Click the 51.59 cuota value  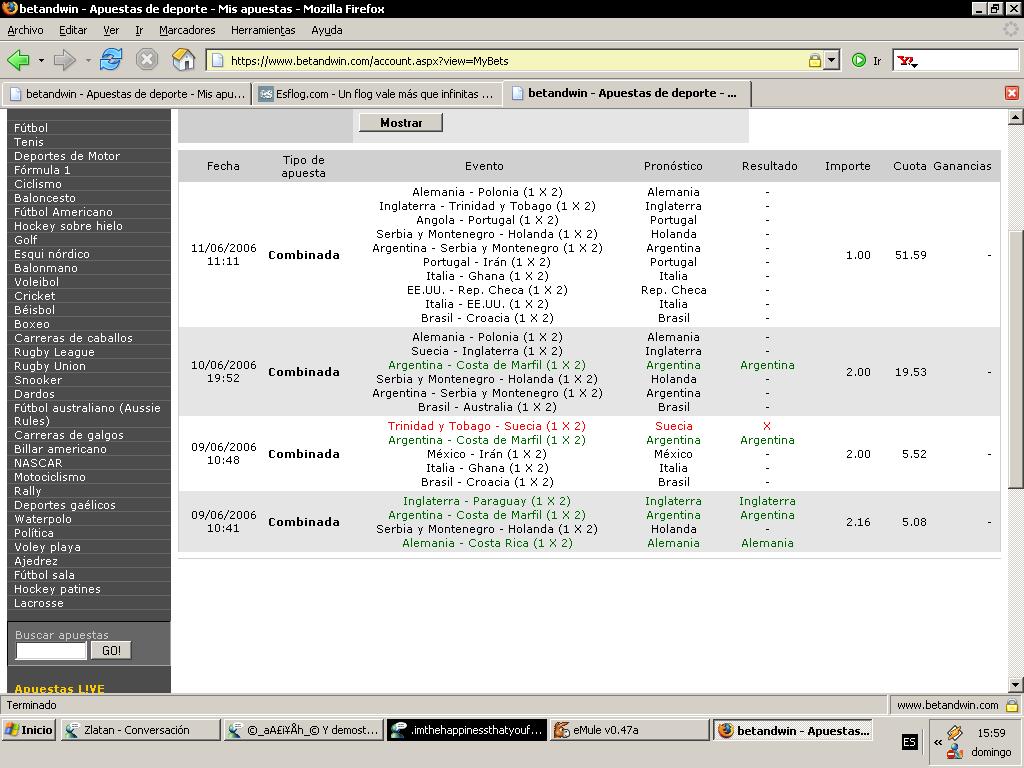coord(910,255)
